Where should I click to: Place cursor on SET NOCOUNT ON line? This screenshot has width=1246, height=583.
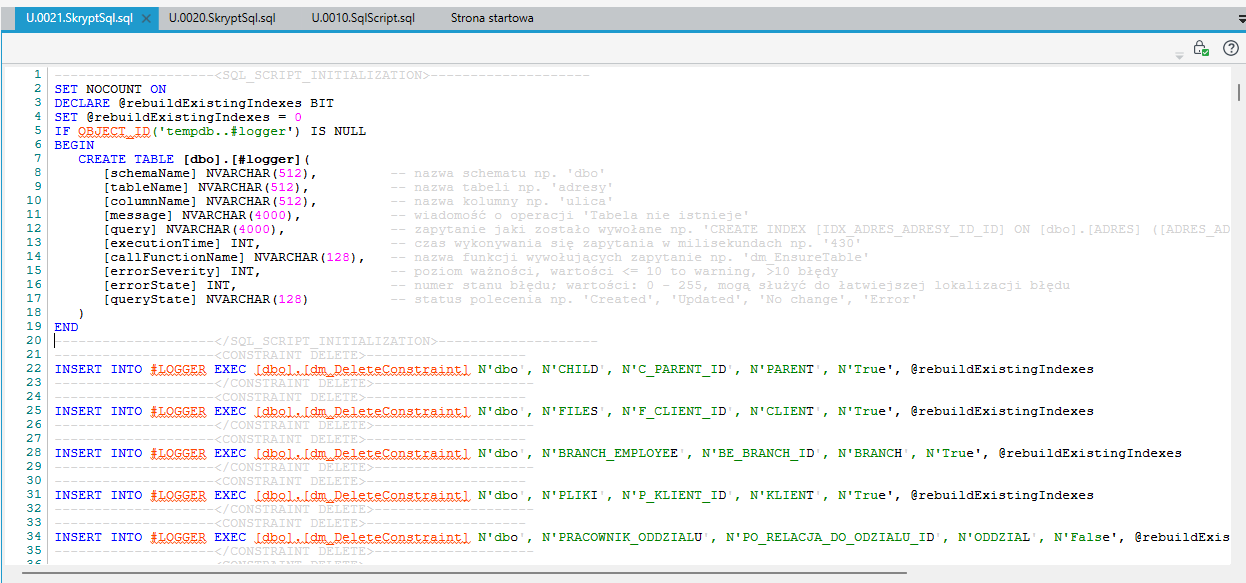pyautogui.click(x=110, y=89)
